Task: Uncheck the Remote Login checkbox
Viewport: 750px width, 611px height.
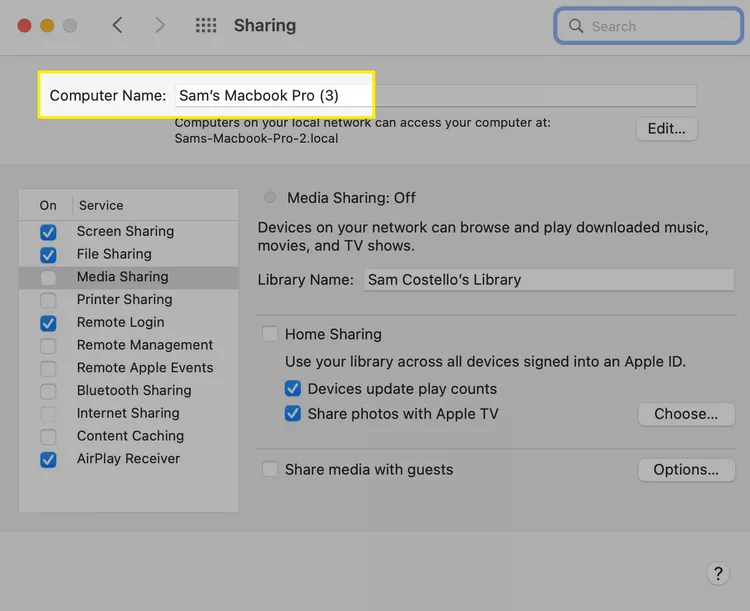Action: tap(48, 323)
